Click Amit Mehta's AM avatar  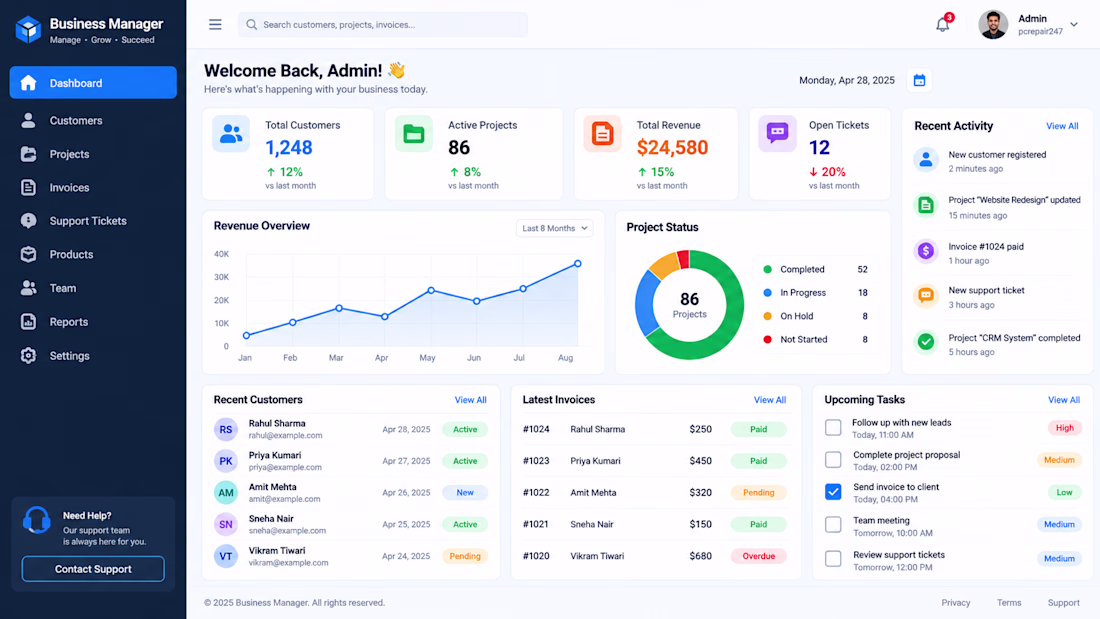point(226,493)
